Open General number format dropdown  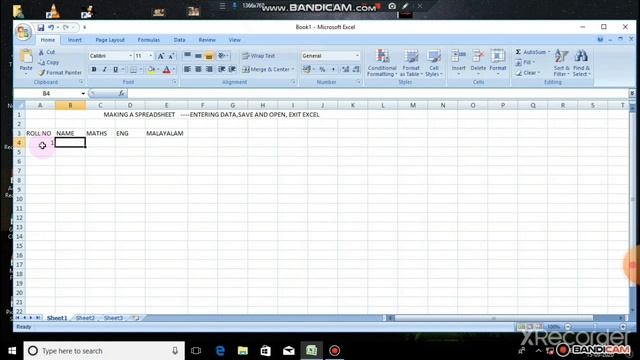point(357,56)
